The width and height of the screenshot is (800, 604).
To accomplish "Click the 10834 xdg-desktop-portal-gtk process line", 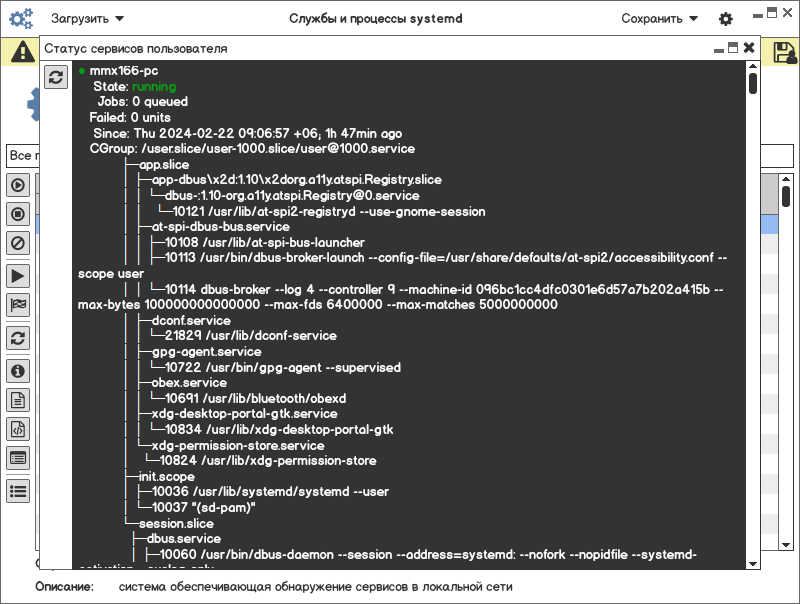I will tap(279, 430).
